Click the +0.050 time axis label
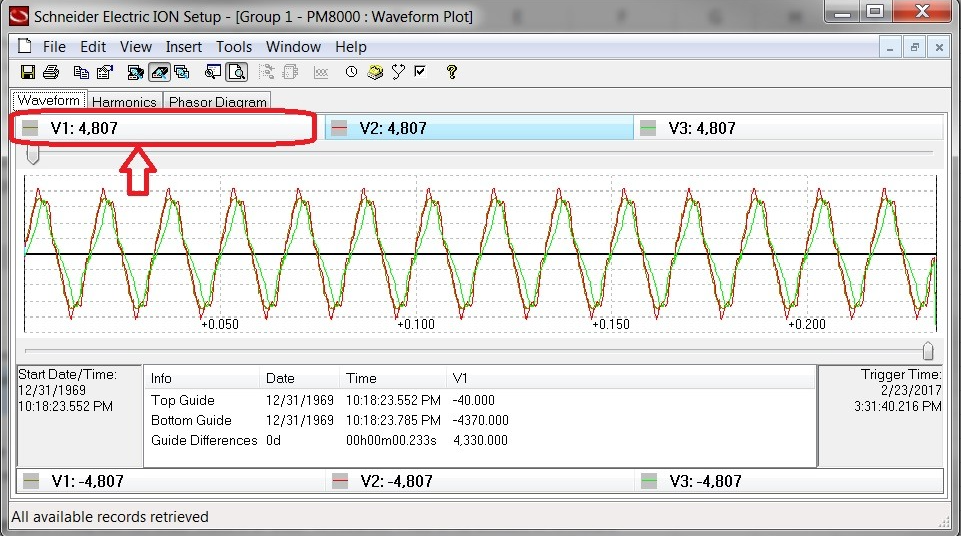Screen dimensions: 963x536 coord(220,324)
